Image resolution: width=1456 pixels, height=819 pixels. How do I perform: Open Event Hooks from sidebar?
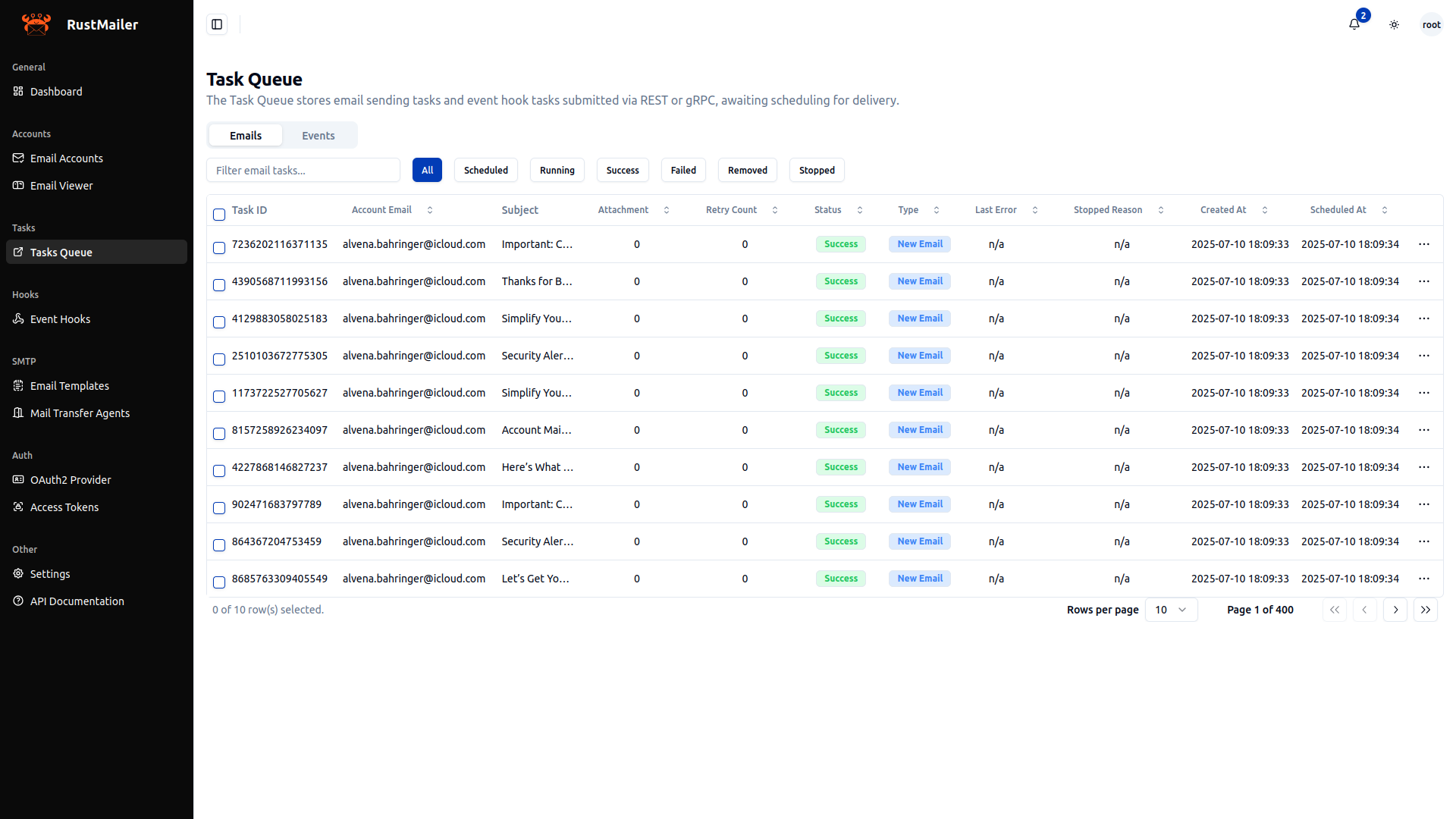pyautogui.click(x=60, y=319)
